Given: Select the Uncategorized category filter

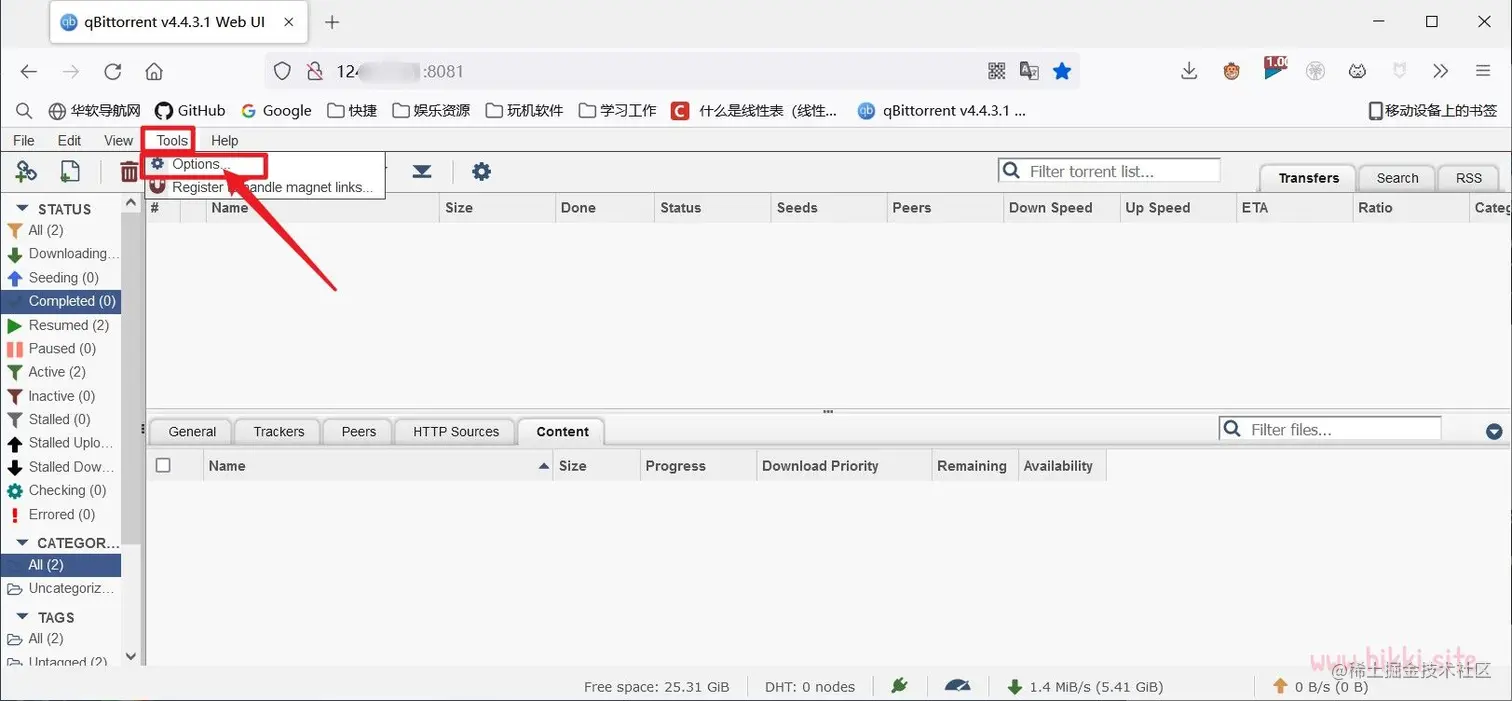Looking at the screenshot, I should tap(61, 588).
